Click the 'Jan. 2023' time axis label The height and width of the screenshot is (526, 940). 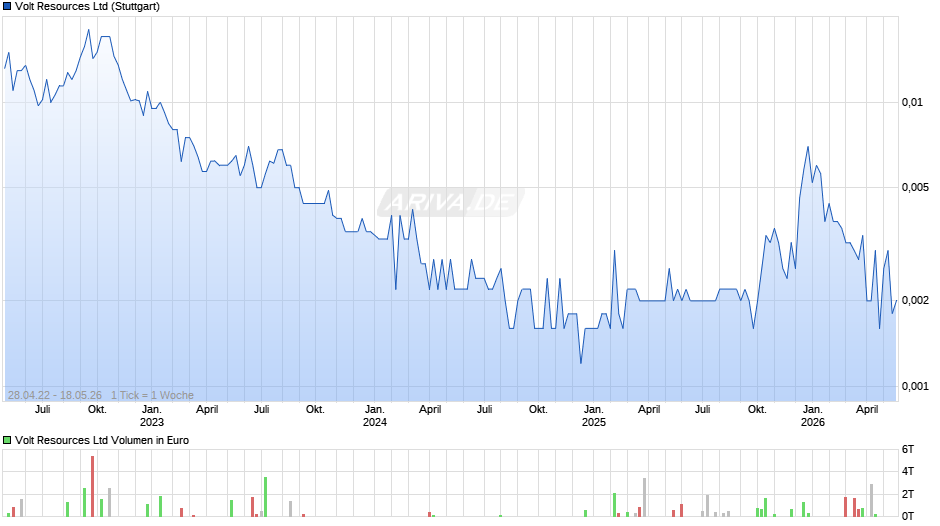152,416
